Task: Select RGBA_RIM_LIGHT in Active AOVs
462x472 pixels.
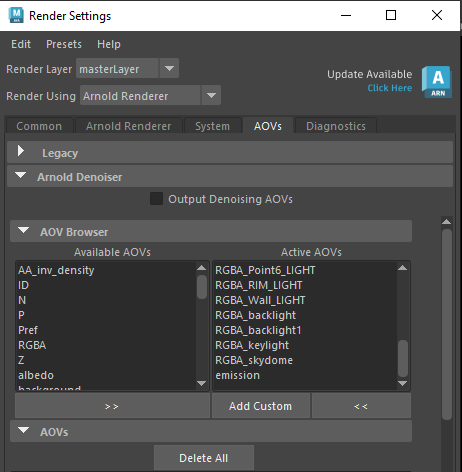Action: [259, 285]
